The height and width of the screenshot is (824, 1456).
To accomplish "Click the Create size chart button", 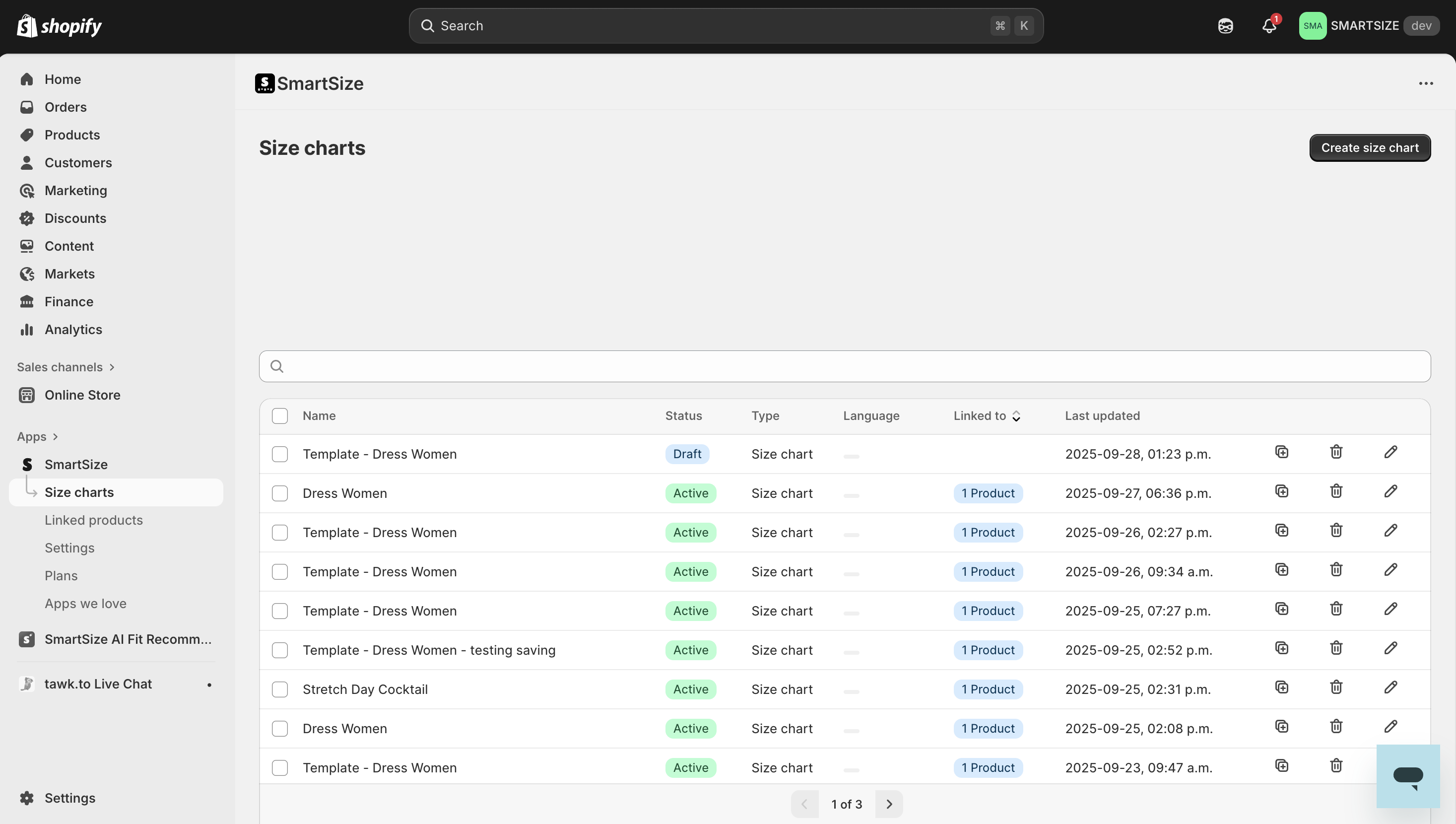I will coord(1370,148).
